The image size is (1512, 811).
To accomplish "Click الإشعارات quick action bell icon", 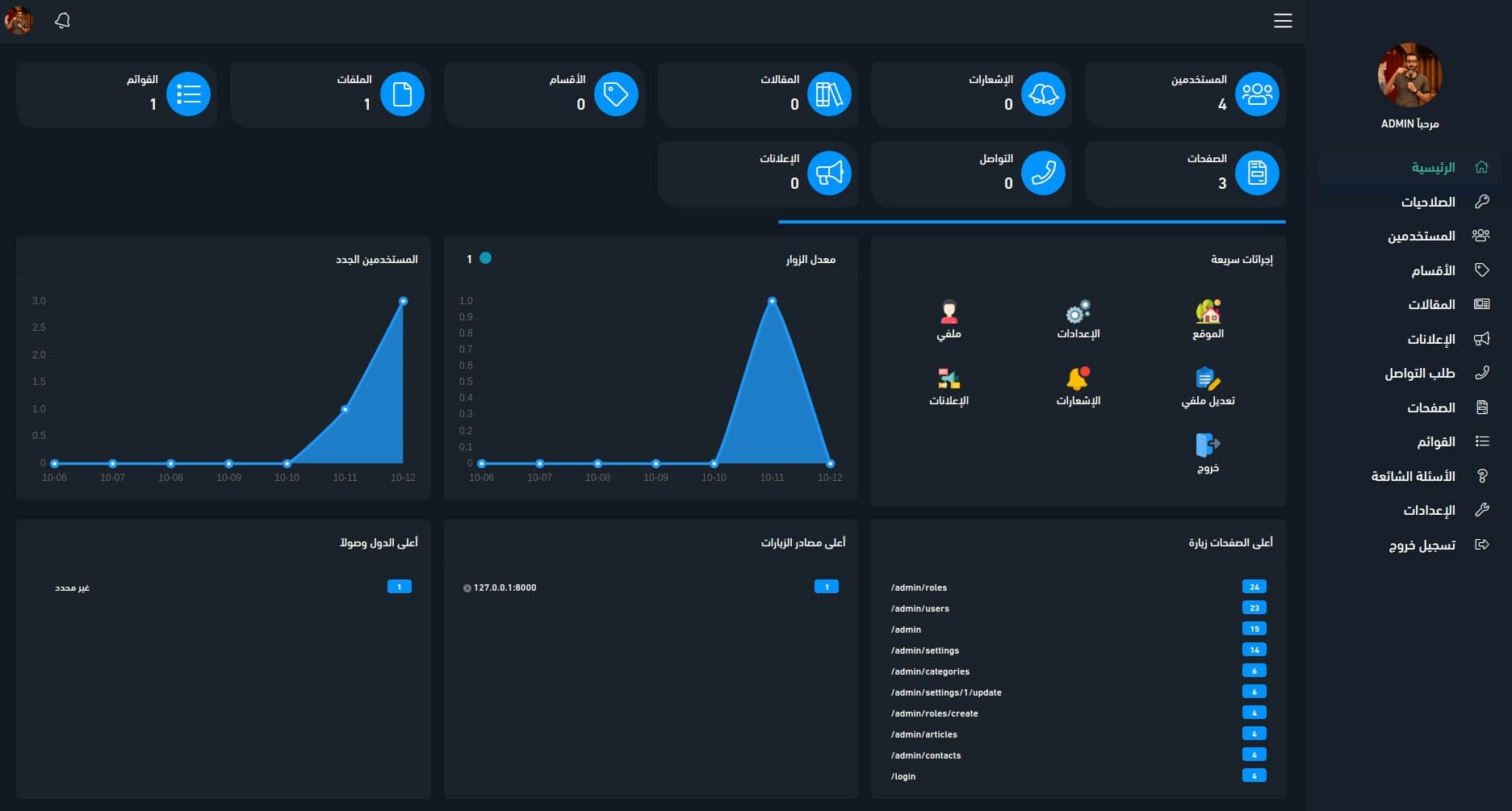I will coord(1079,378).
